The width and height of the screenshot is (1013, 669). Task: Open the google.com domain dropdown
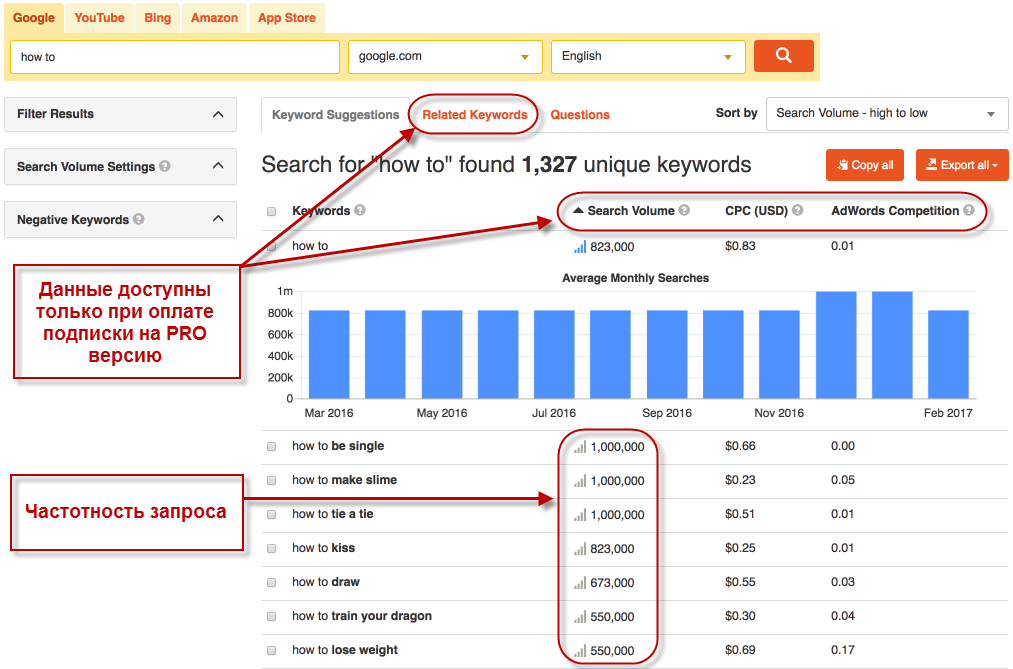pyautogui.click(x=445, y=57)
